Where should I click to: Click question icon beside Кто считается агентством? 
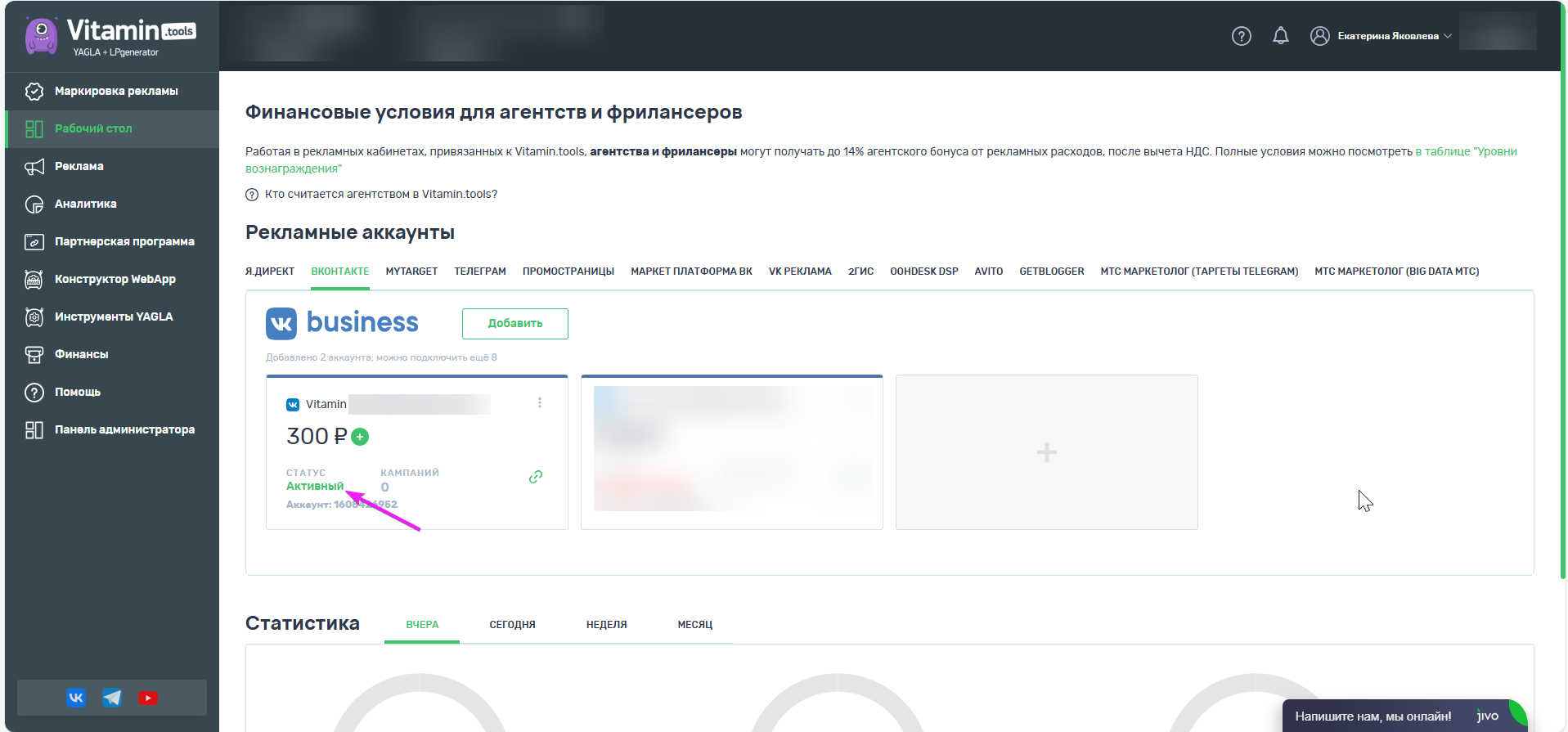(x=252, y=195)
